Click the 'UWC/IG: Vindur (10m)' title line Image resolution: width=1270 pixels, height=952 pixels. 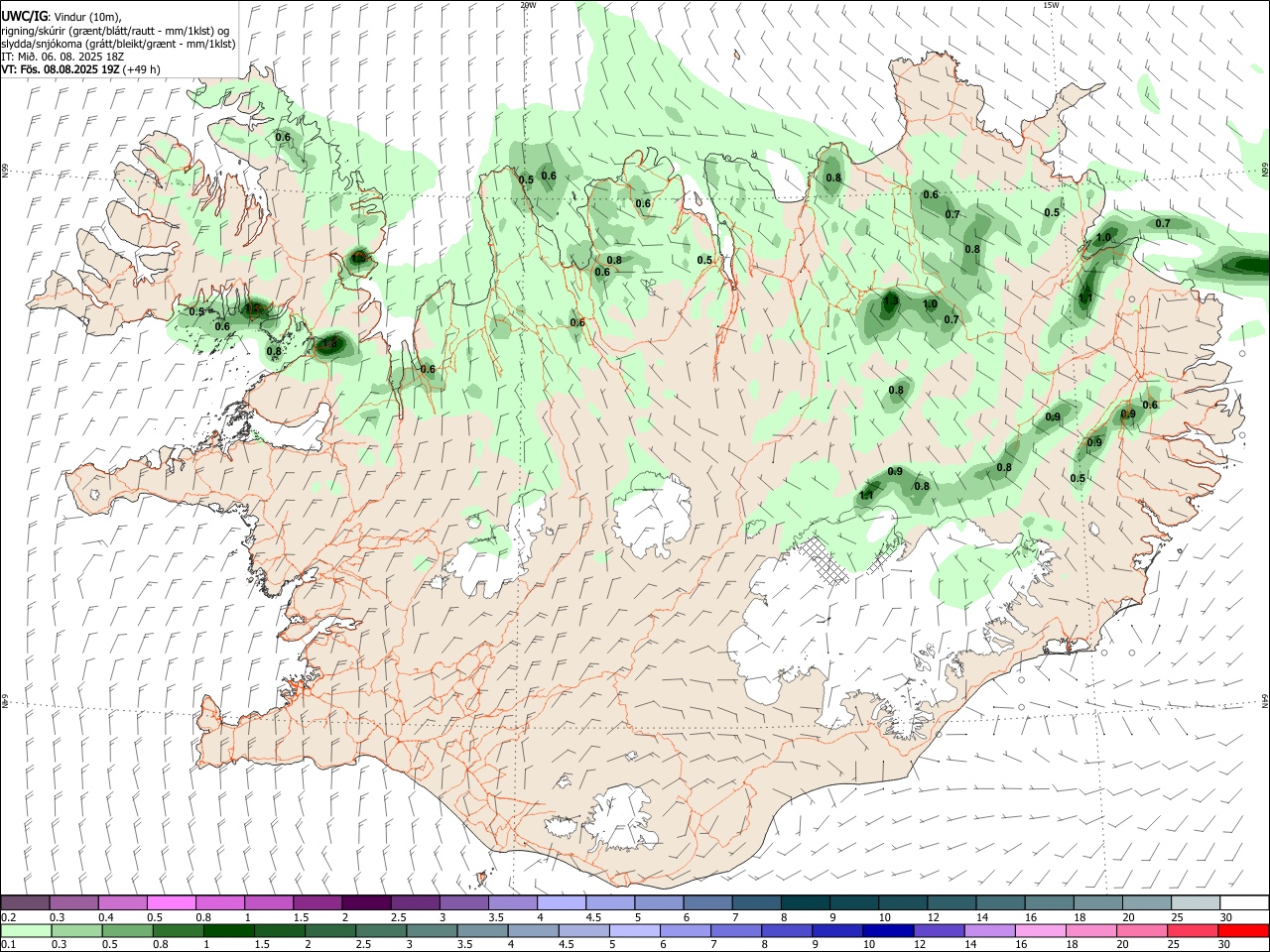[x=62, y=16]
